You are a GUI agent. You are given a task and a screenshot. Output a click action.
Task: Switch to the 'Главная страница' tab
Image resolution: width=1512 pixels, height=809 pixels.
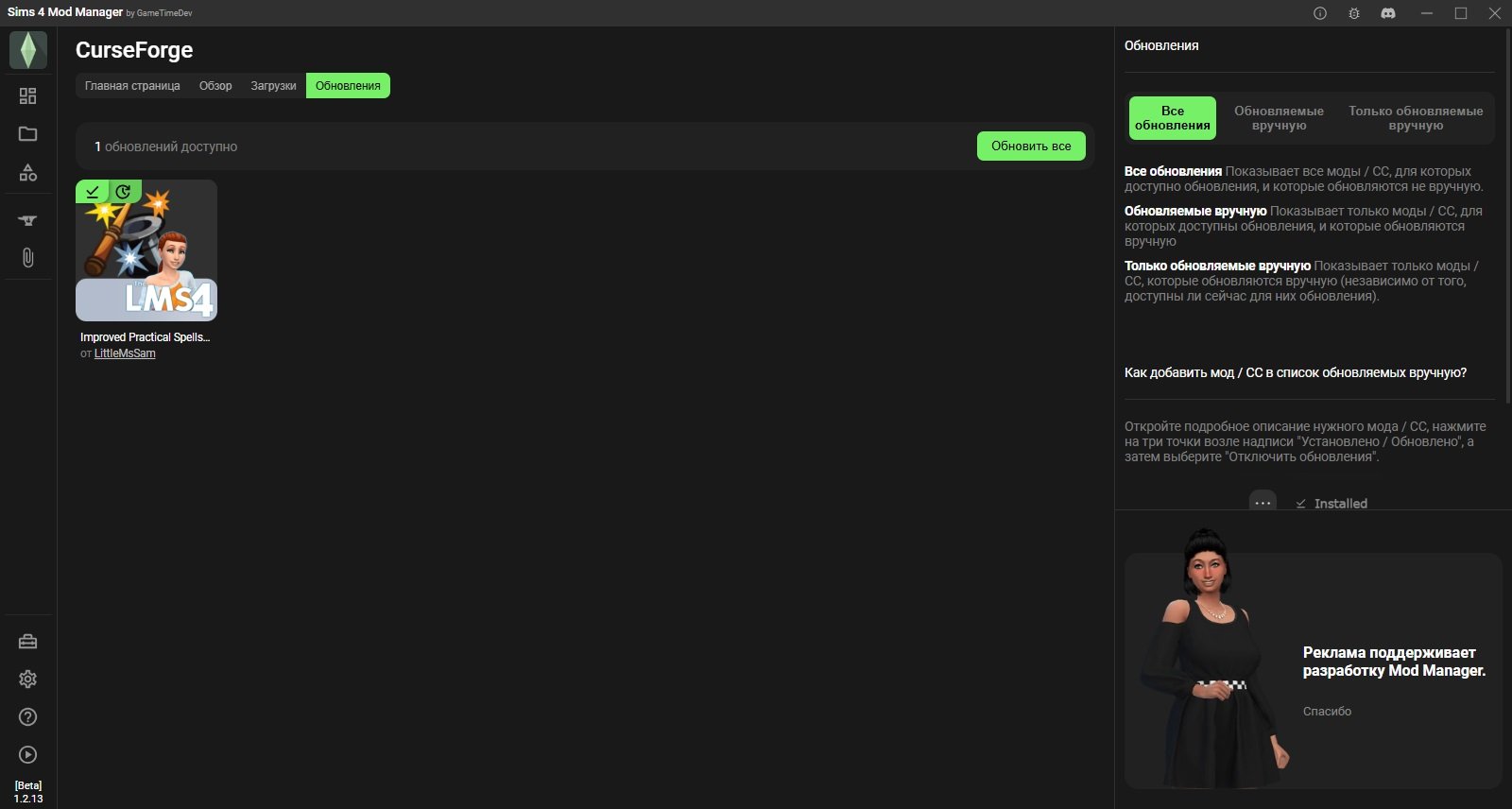(132, 86)
